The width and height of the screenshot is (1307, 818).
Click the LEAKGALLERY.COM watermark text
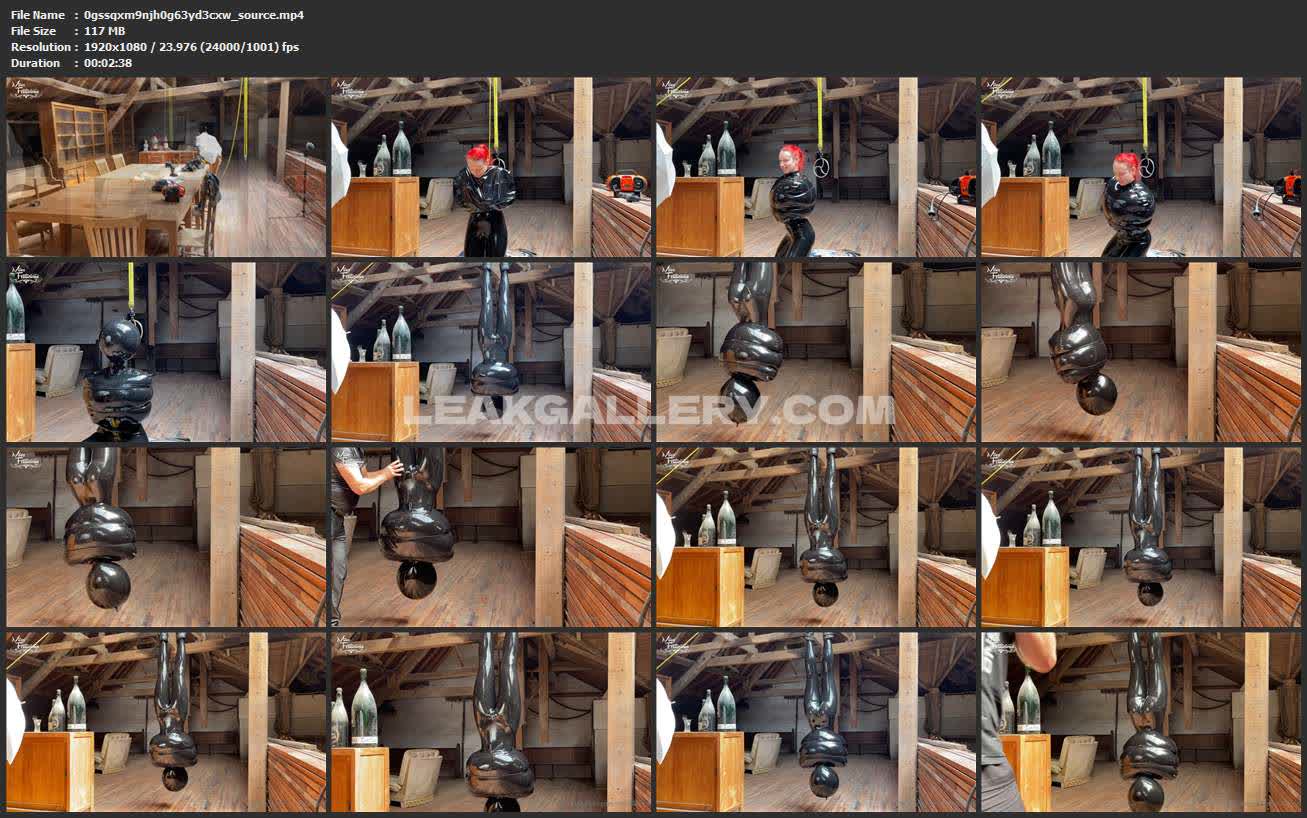[x=647, y=410]
